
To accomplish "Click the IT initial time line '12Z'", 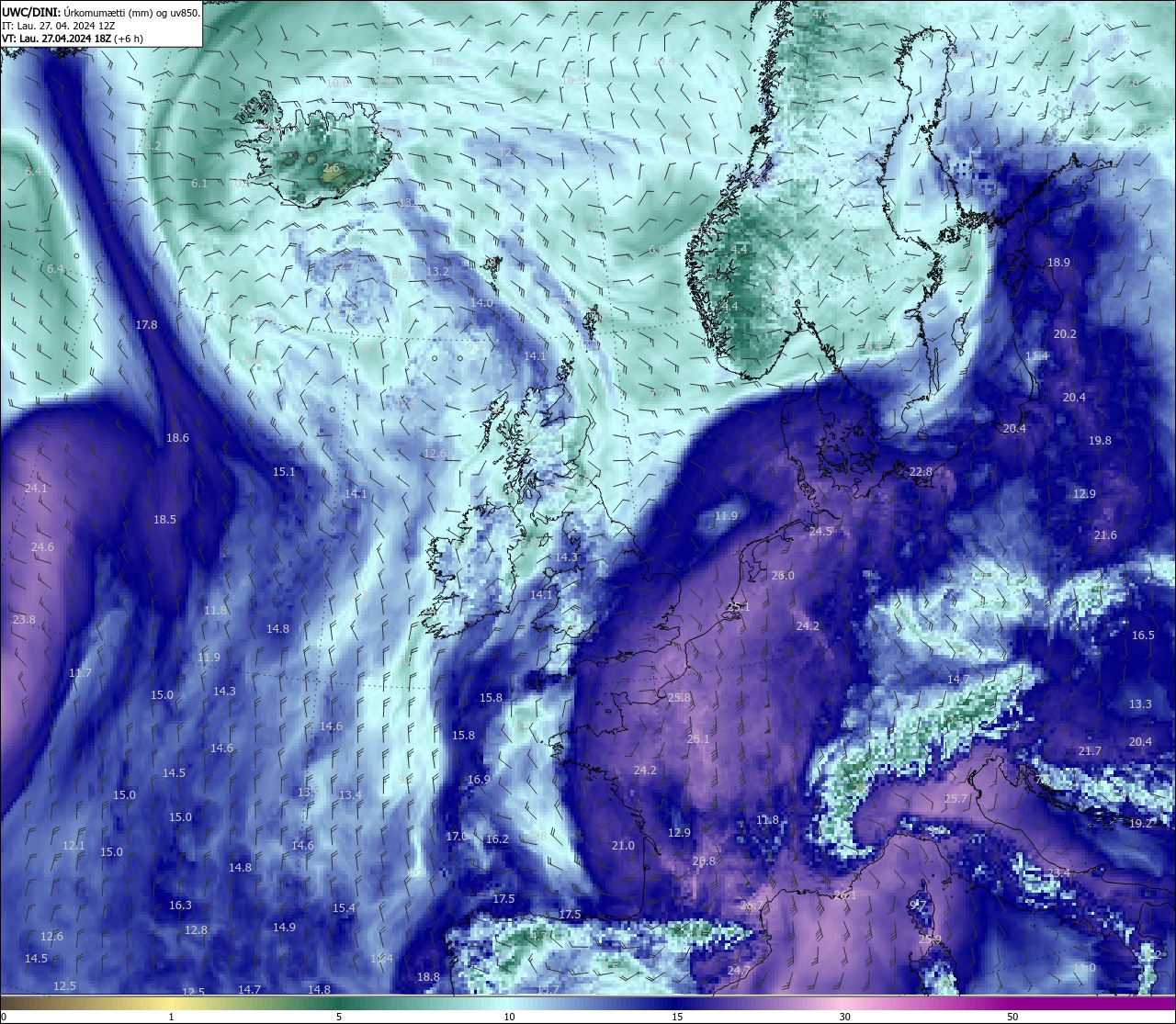I will click(x=107, y=26).
